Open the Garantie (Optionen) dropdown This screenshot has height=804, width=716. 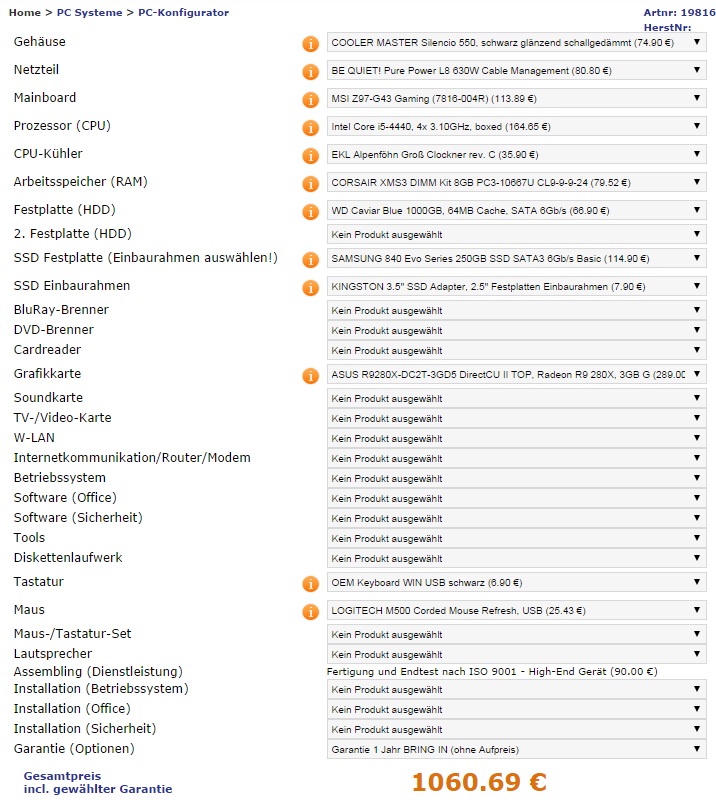[516, 749]
